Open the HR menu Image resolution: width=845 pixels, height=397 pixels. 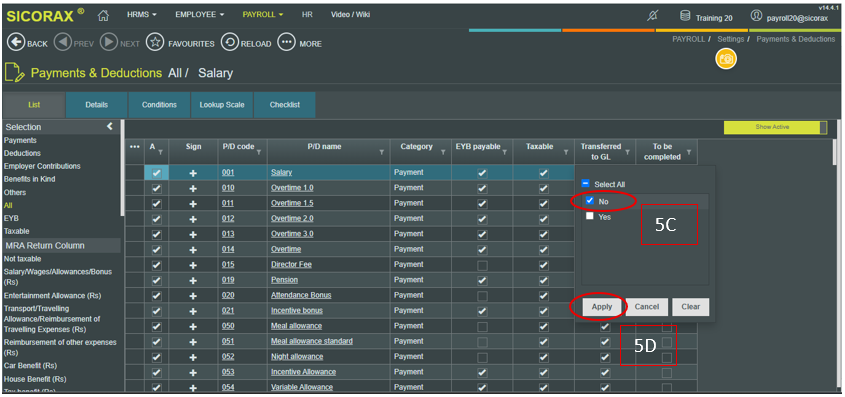pos(307,15)
